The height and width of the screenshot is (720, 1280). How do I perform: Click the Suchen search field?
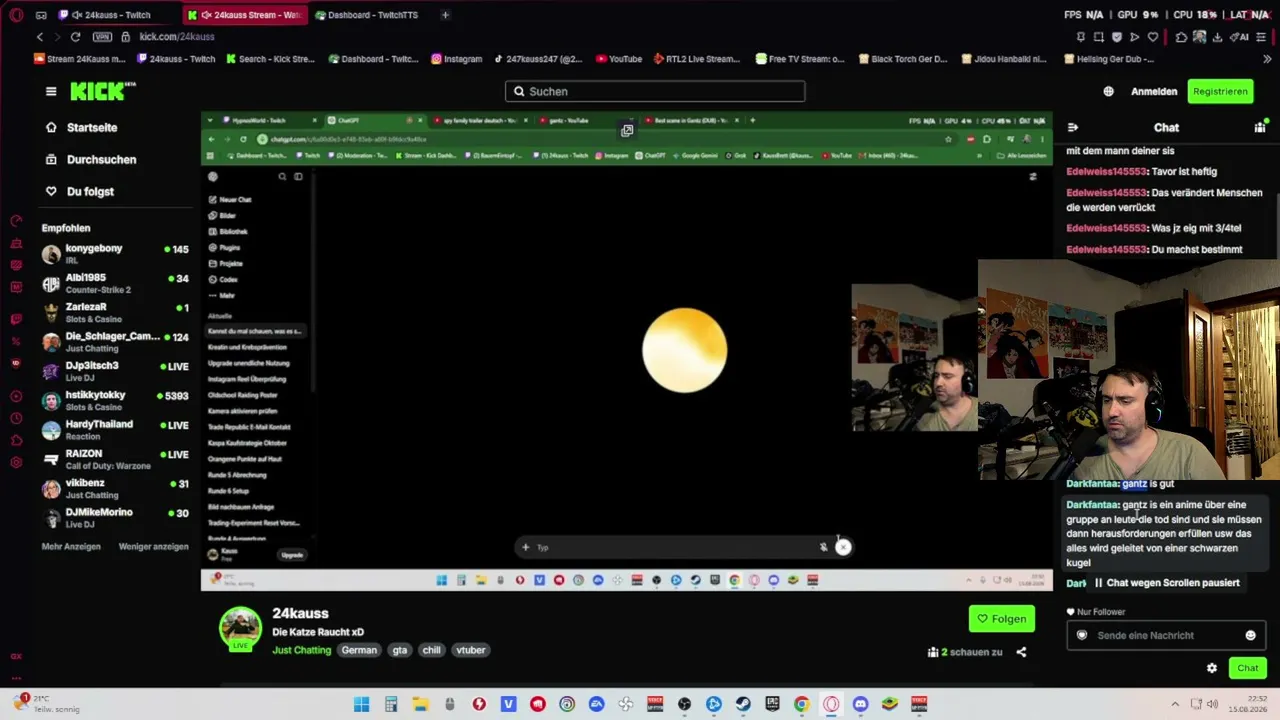(x=655, y=91)
